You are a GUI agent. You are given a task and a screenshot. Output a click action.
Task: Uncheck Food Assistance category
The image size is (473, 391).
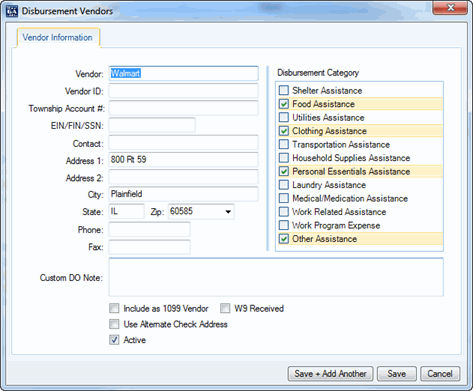coord(284,104)
